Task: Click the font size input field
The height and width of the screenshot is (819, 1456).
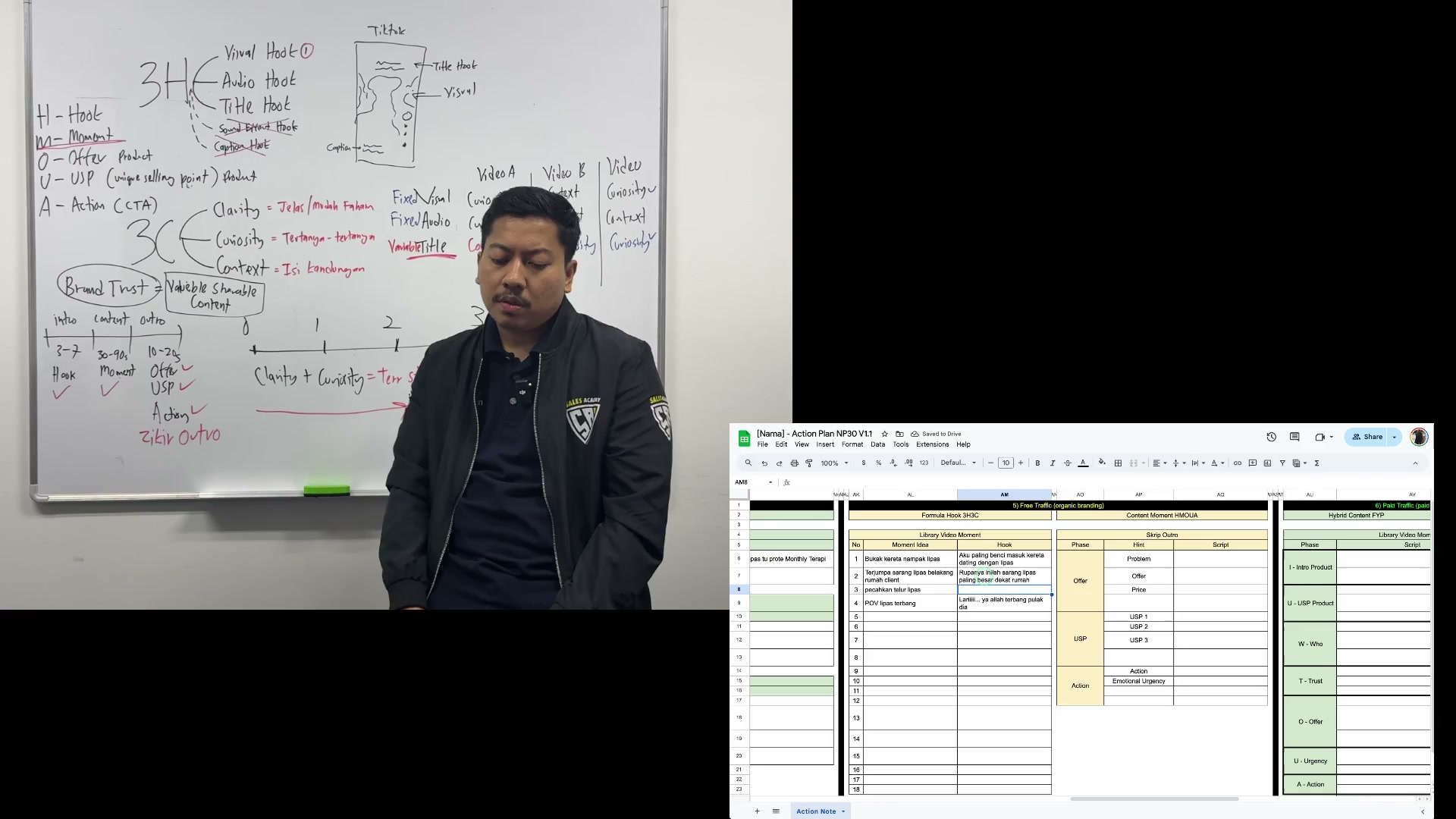Action: coord(1006,463)
